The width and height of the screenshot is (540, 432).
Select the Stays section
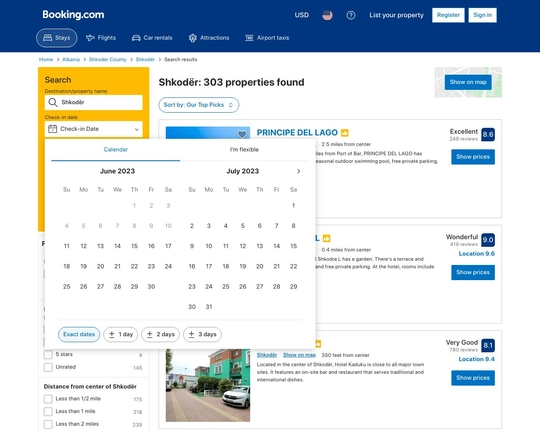click(57, 38)
